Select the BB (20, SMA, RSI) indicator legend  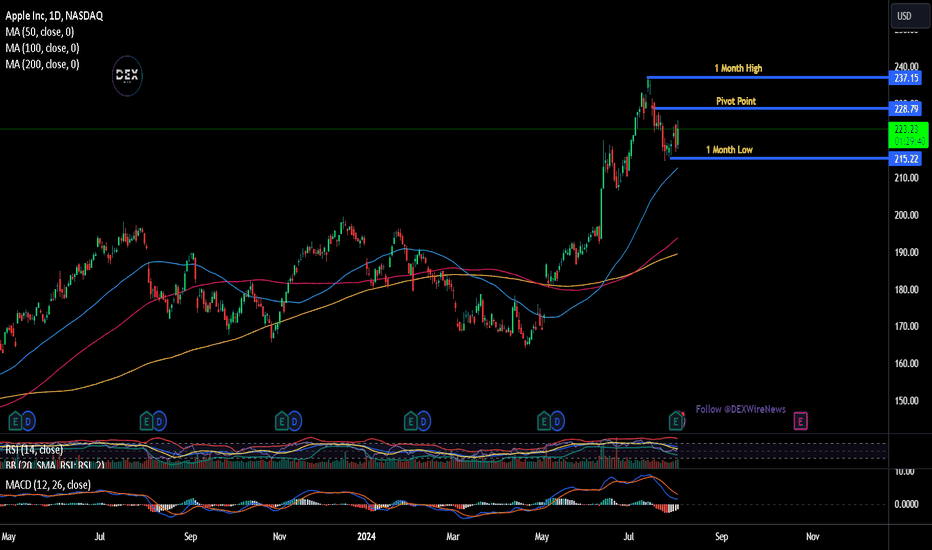pos(55,465)
